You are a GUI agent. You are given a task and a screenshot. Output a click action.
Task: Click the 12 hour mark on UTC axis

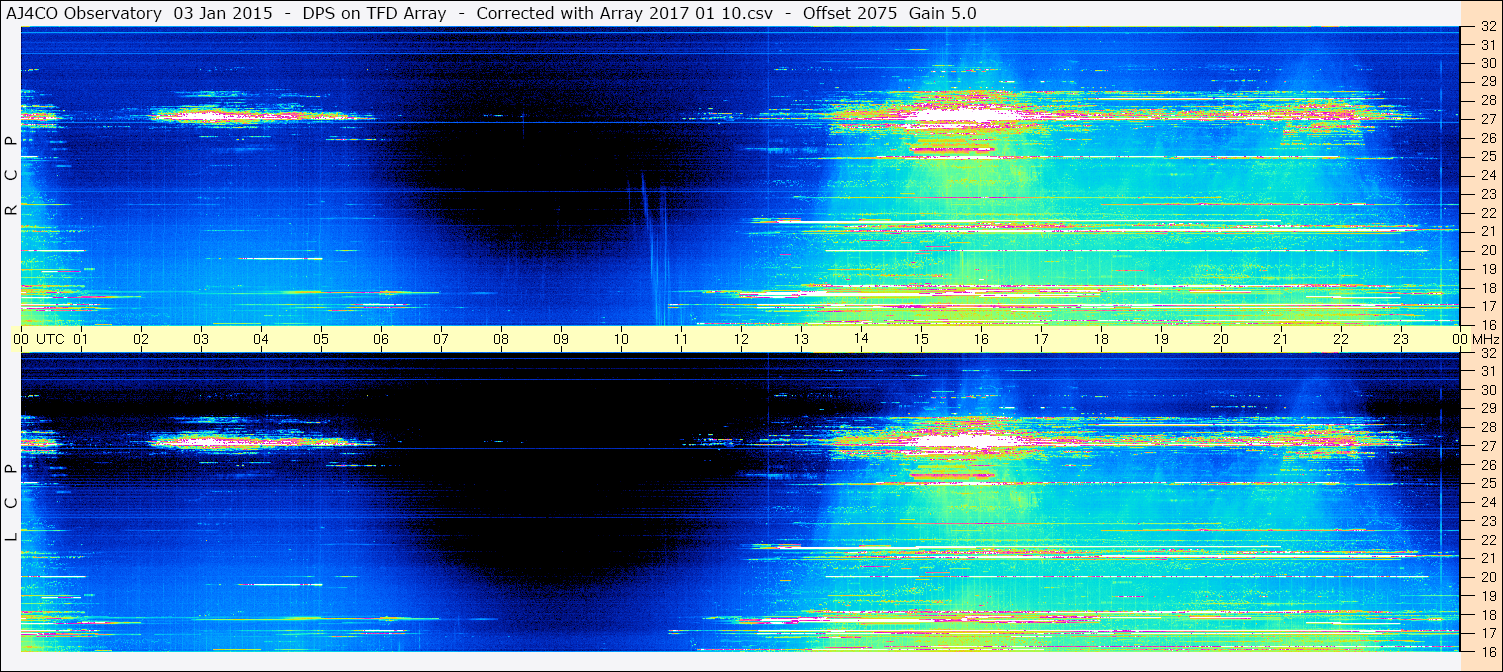[x=741, y=339]
